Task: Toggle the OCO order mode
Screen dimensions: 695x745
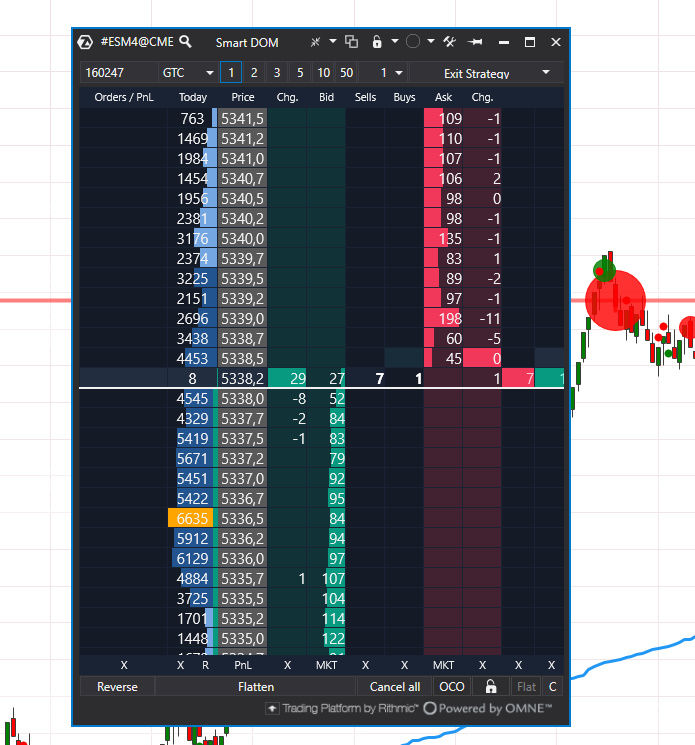Action: [452, 687]
